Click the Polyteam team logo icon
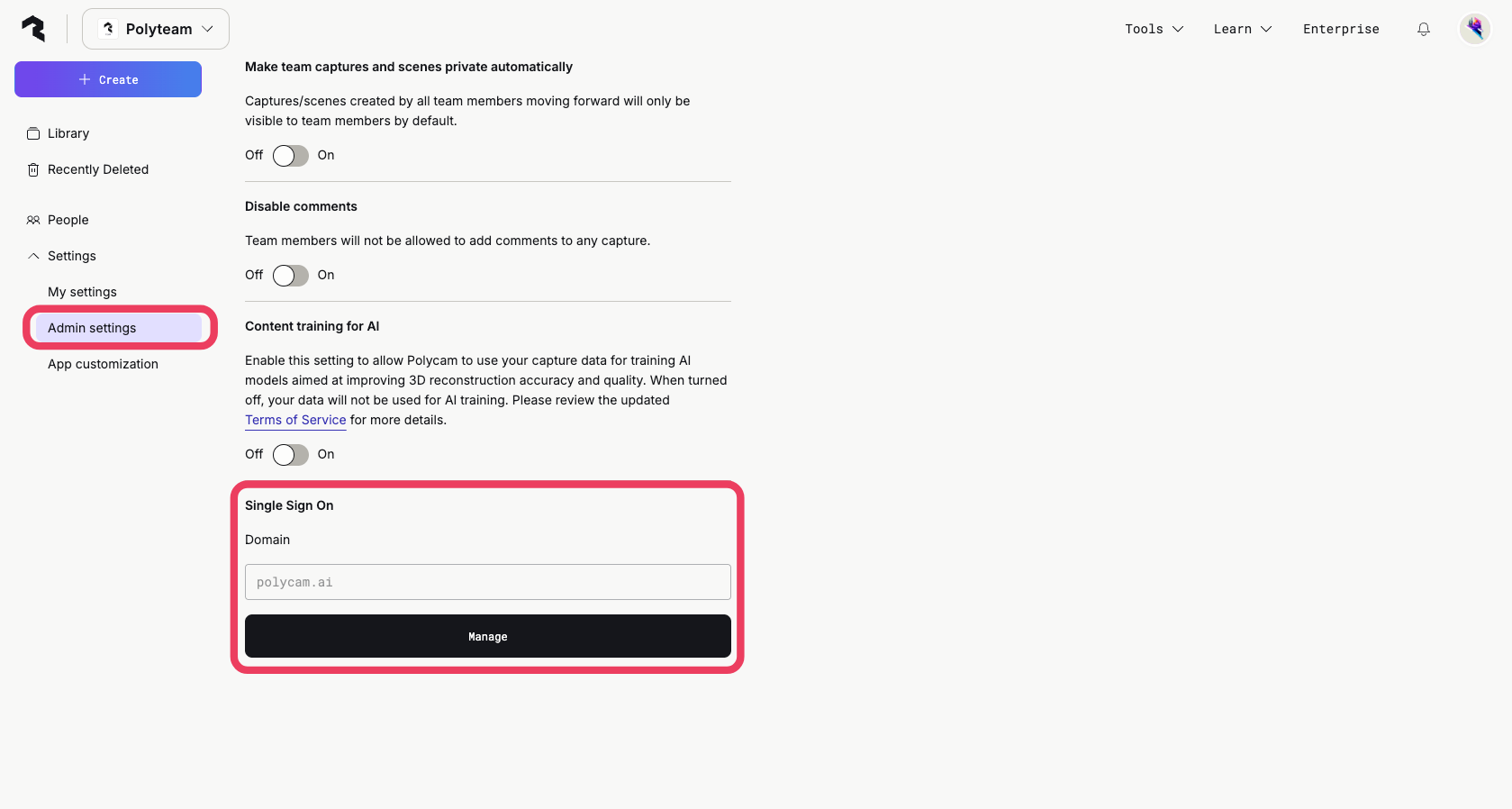This screenshot has width=1512, height=809. coord(109,29)
